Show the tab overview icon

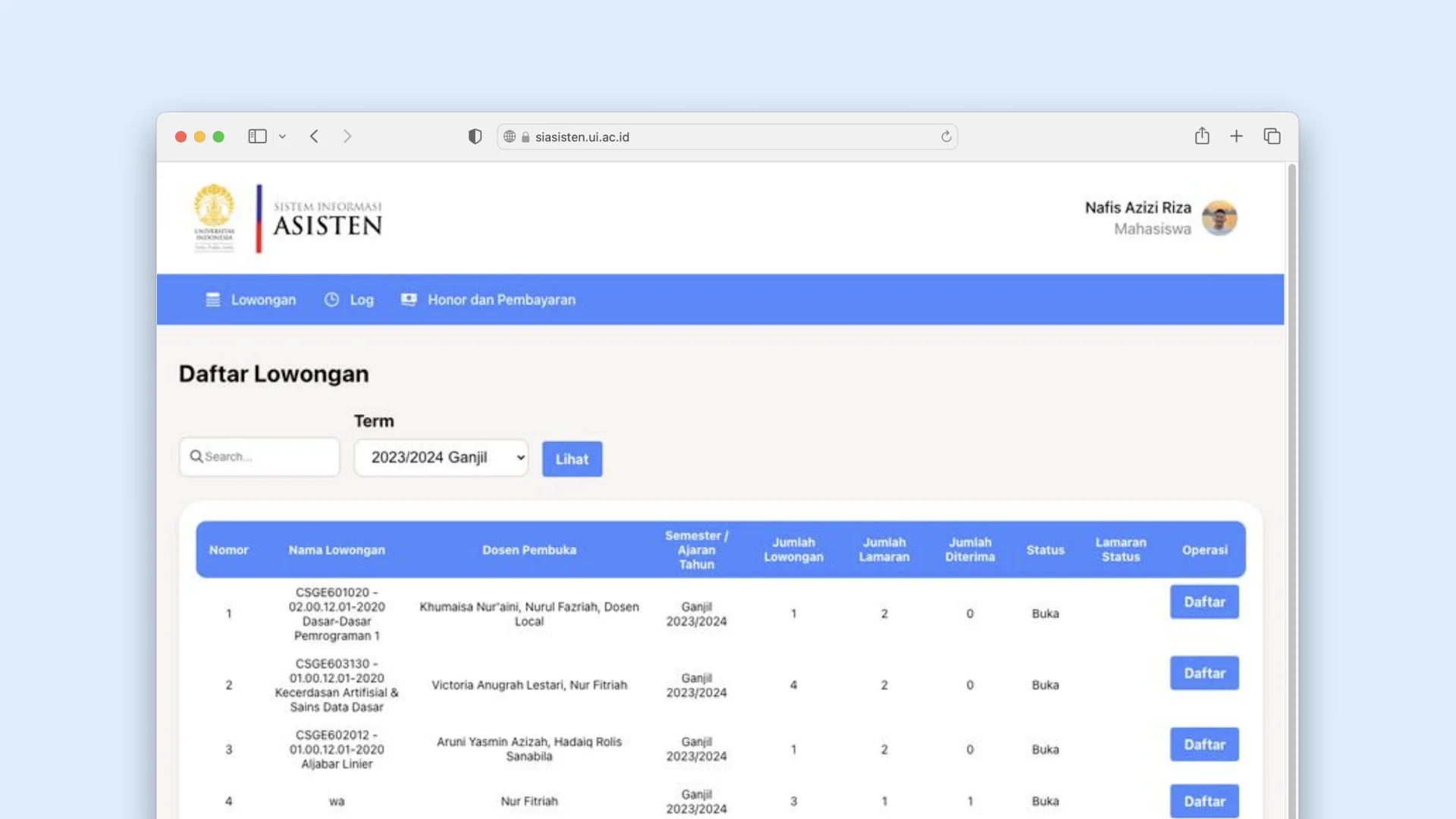[x=1272, y=136]
